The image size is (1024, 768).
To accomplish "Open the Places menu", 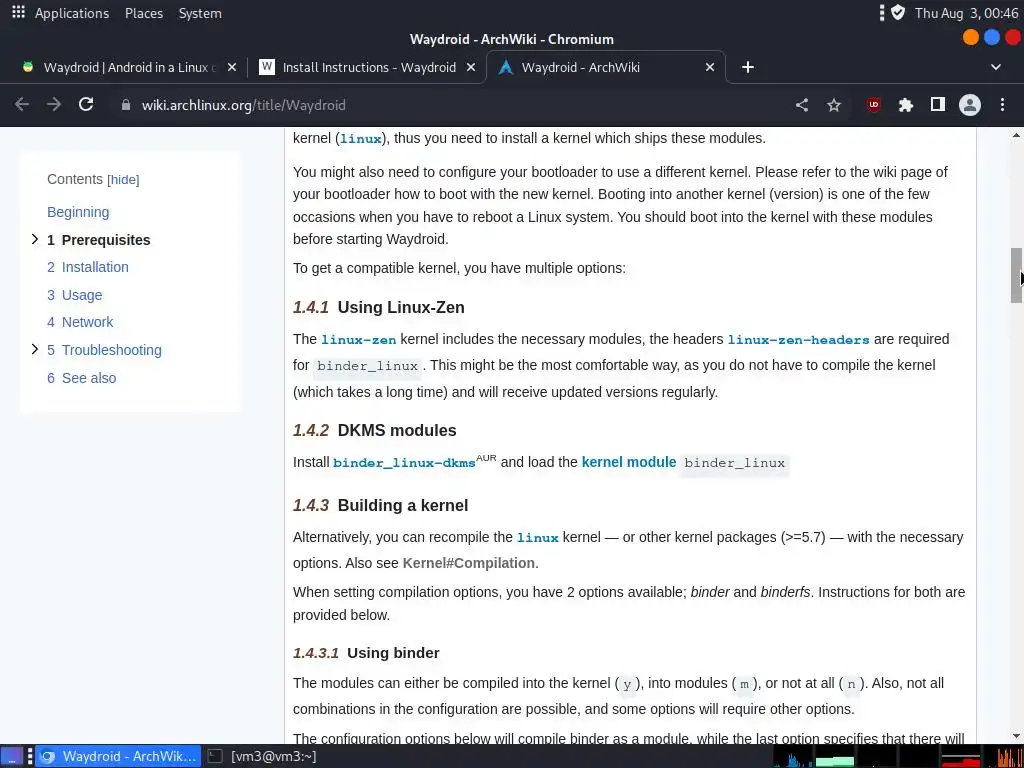I will click(x=144, y=13).
